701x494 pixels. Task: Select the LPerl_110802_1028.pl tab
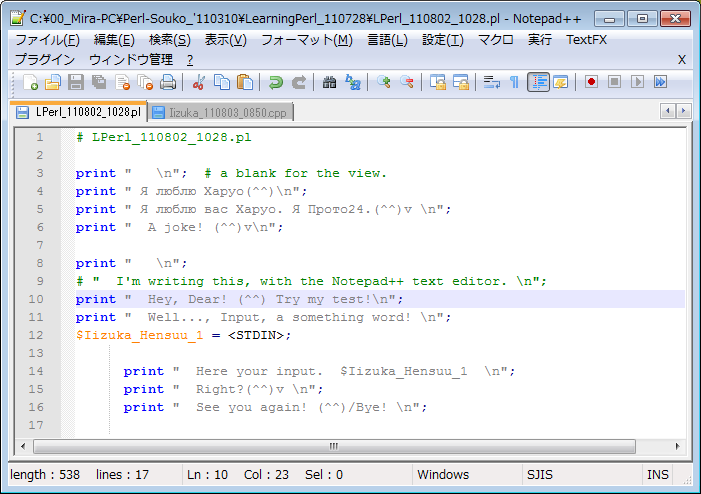click(x=79, y=112)
